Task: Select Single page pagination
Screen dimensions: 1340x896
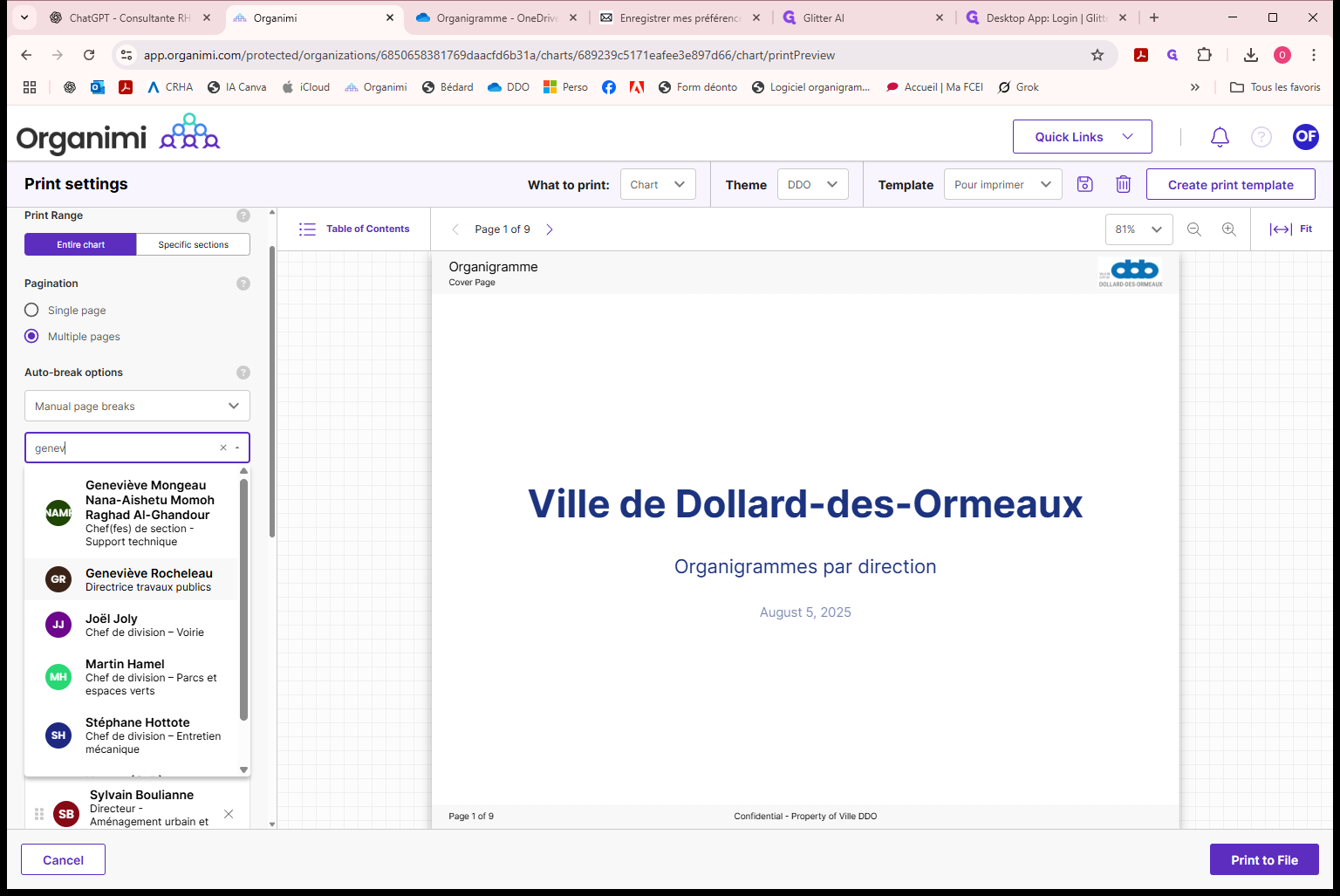Action: 31,310
